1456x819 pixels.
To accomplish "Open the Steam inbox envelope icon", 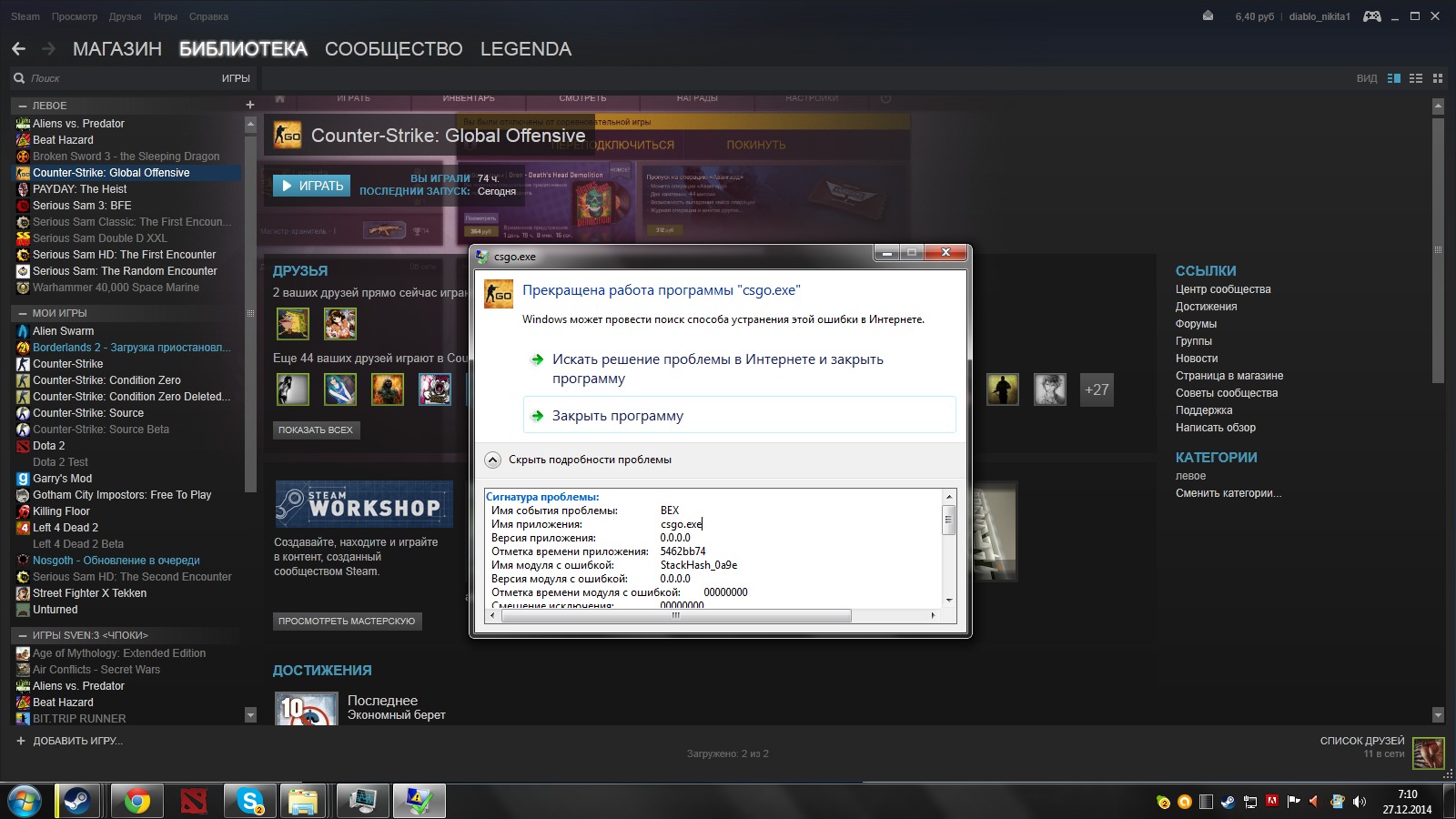I will pos(1208,15).
